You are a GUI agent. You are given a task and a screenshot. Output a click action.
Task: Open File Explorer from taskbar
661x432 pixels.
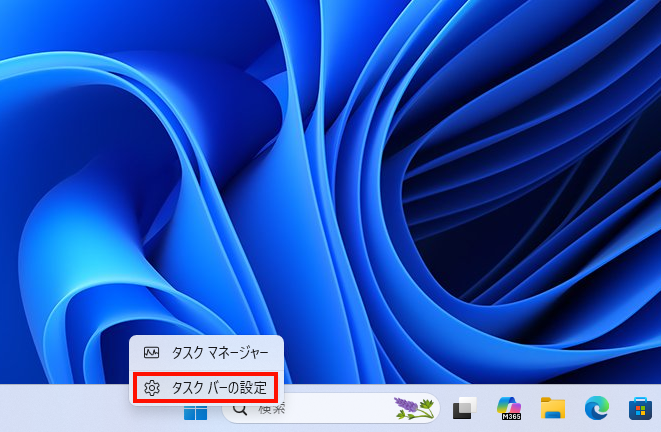553,408
